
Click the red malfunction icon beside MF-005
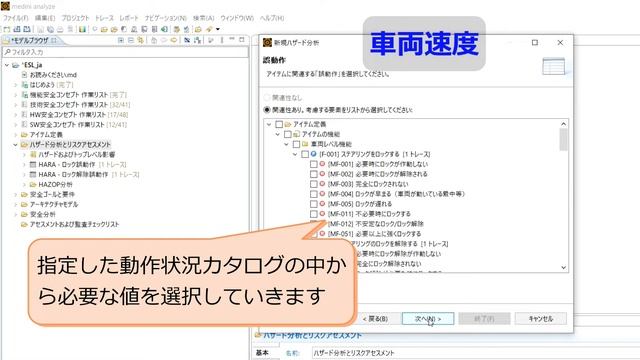click(x=322, y=204)
